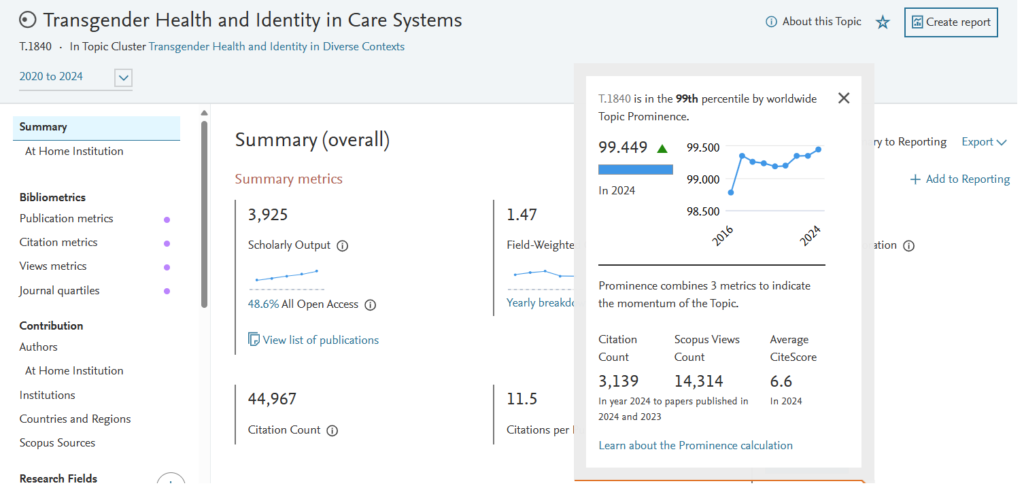Click info icon next to Scholarly Output
Viewport: 1024px width, 490px height.
point(342,246)
